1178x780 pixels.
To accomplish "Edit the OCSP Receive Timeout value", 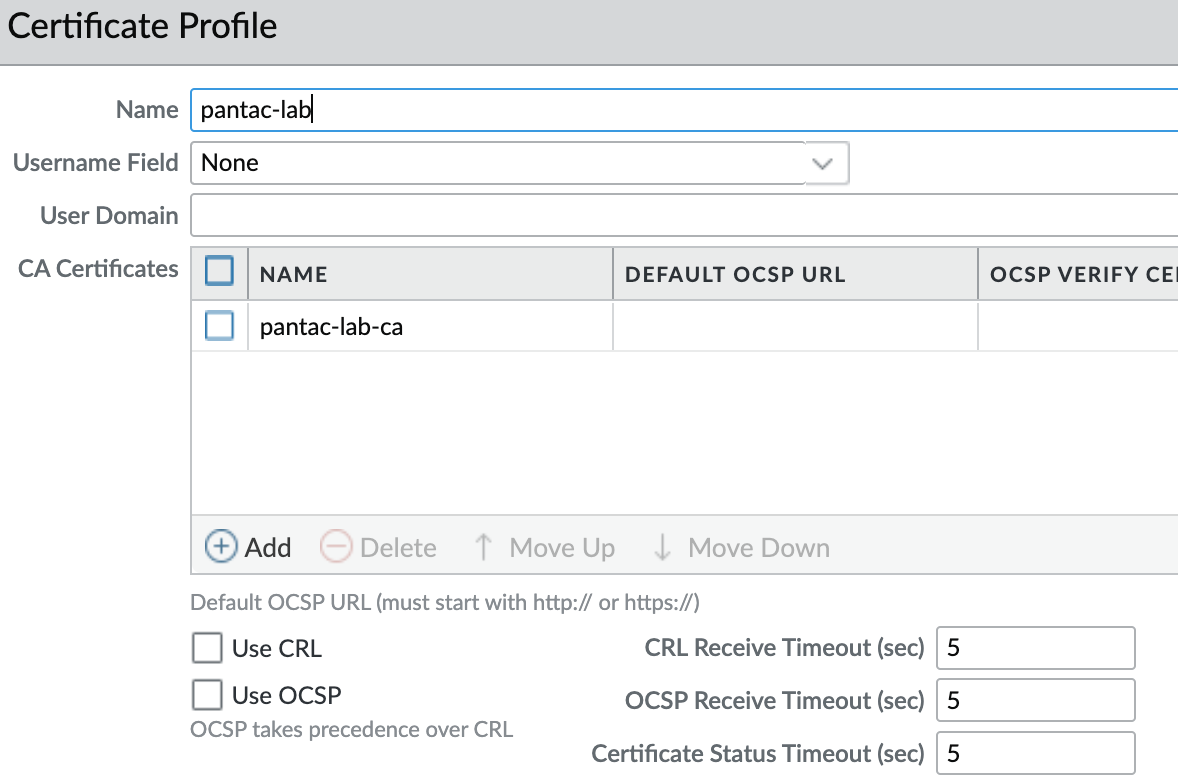I will point(1035,700).
